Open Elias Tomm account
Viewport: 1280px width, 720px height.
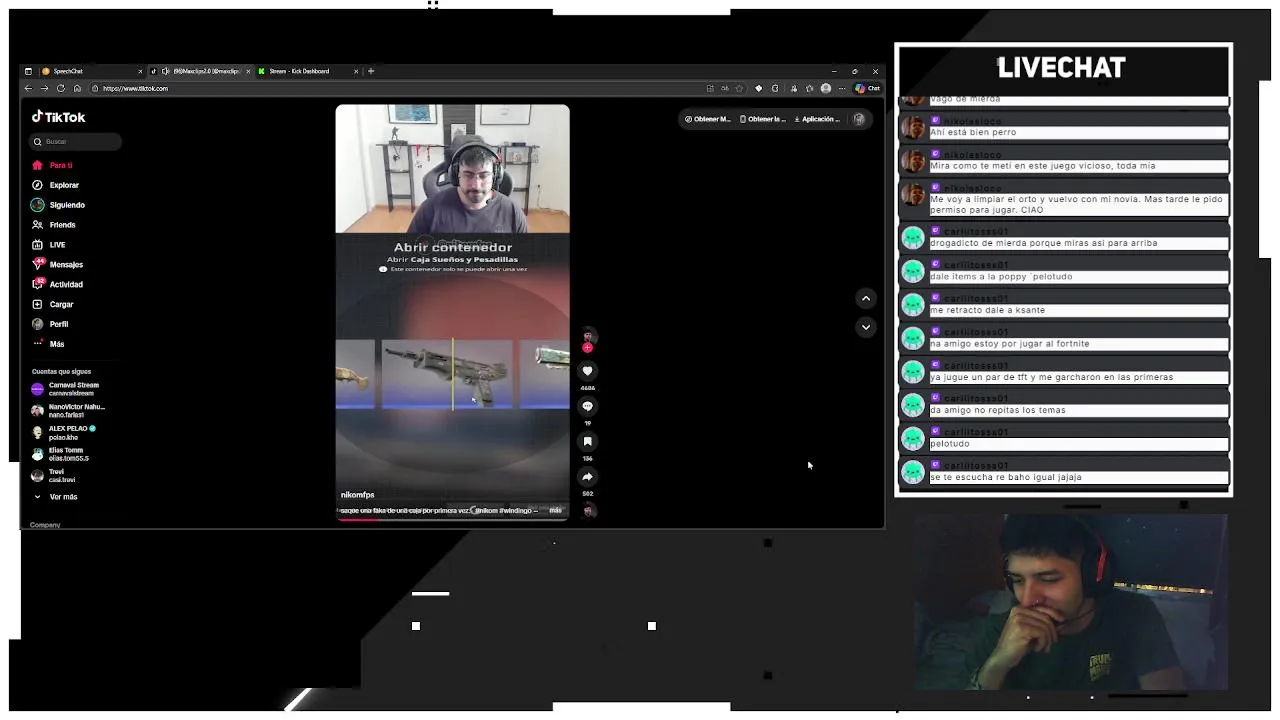pos(60,454)
